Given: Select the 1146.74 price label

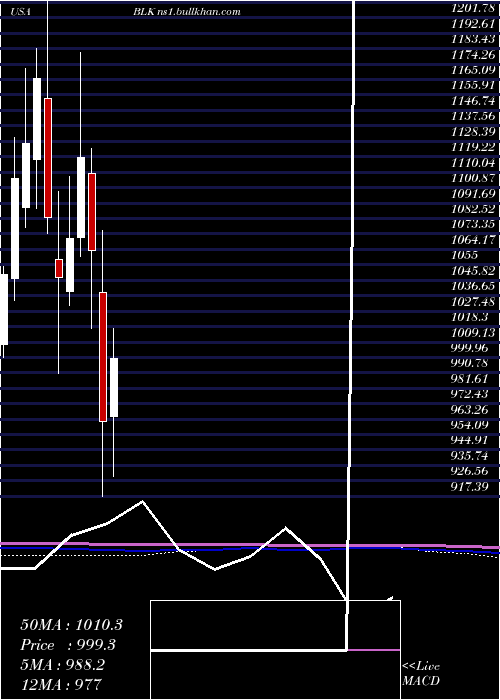Looking at the screenshot, I should pos(473,100).
